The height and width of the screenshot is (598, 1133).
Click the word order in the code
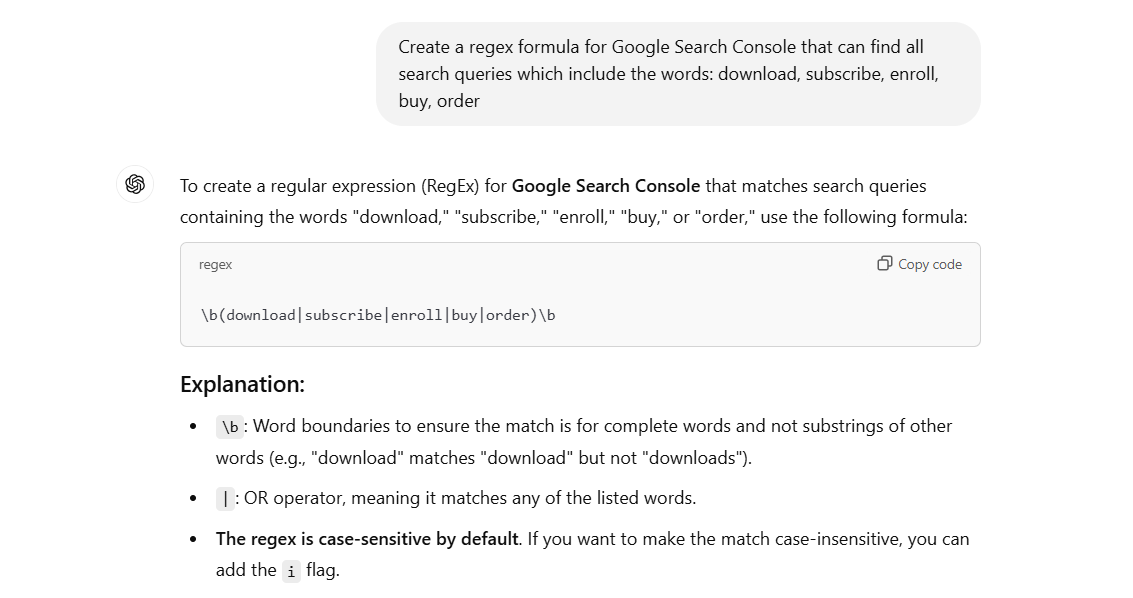(506, 315)
